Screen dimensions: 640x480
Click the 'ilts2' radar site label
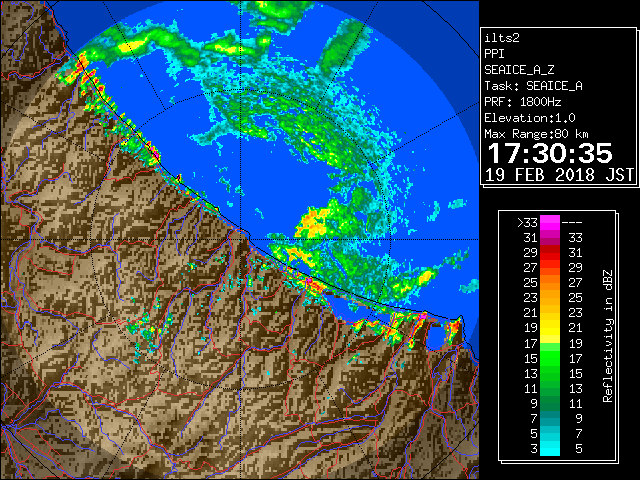click(502, 38)
